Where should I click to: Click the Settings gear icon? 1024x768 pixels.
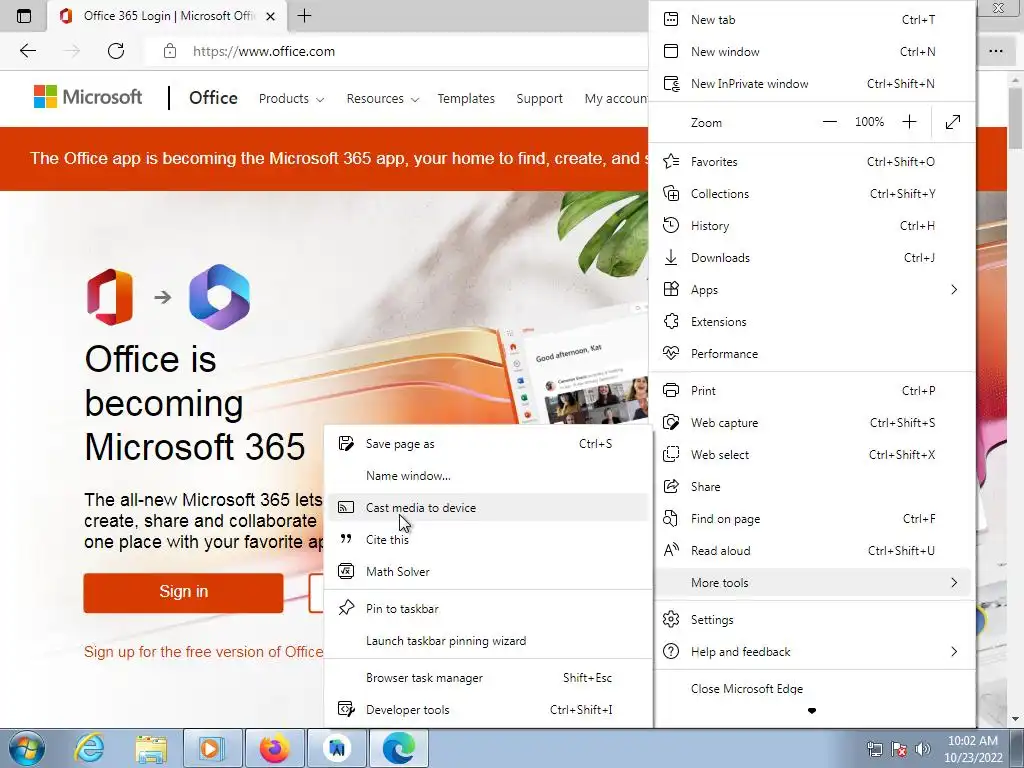point(671,619)
